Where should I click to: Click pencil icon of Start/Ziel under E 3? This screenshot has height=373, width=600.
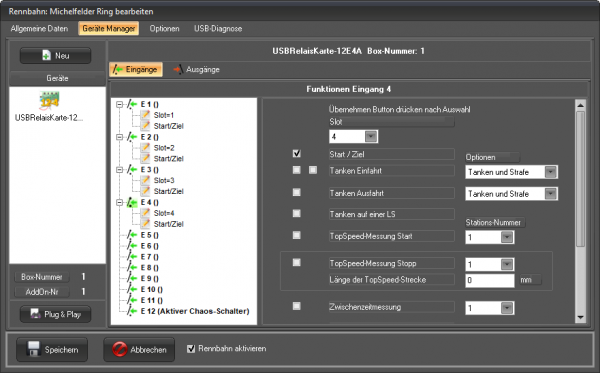[x=145, y=191]
